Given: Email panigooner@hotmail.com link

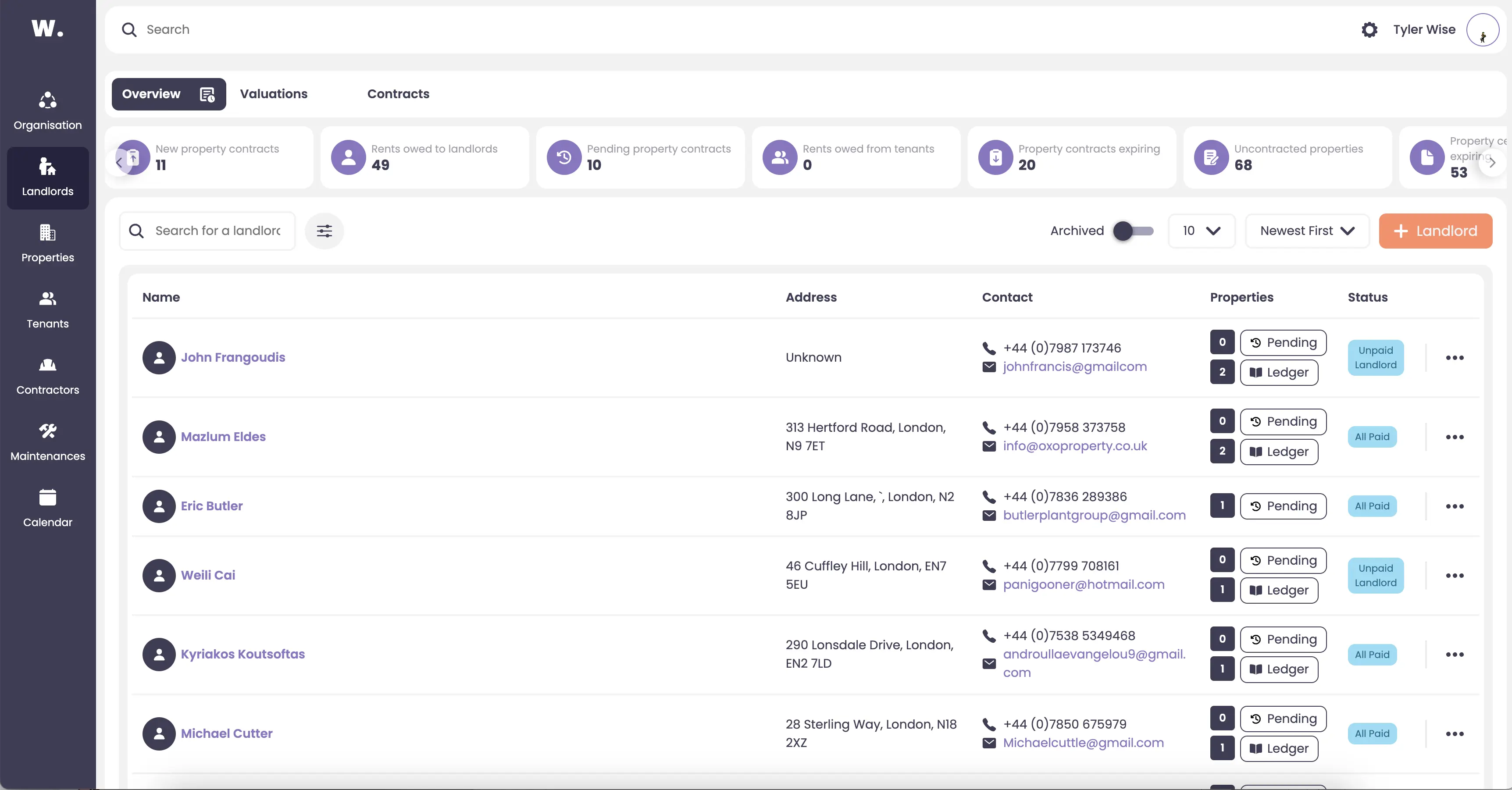Looking at the screenshot, I should (1084, 584).
